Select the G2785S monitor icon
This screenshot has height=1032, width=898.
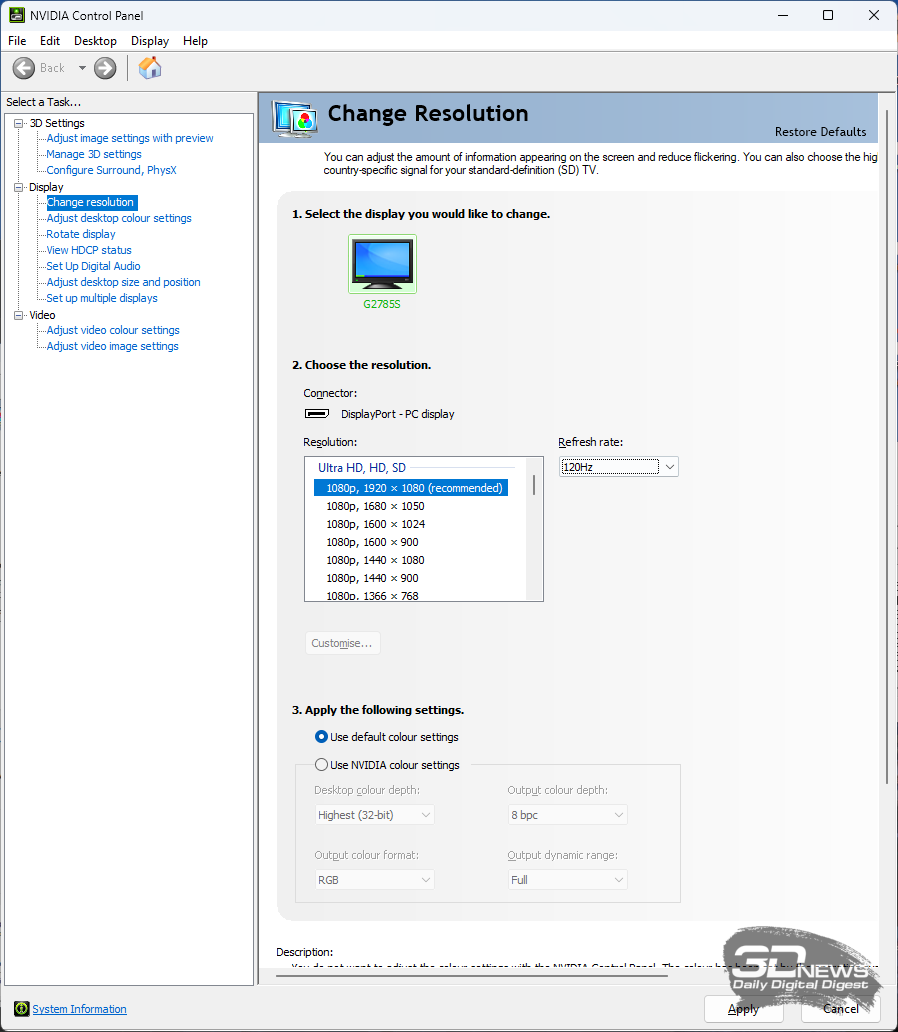coord(382,264)
